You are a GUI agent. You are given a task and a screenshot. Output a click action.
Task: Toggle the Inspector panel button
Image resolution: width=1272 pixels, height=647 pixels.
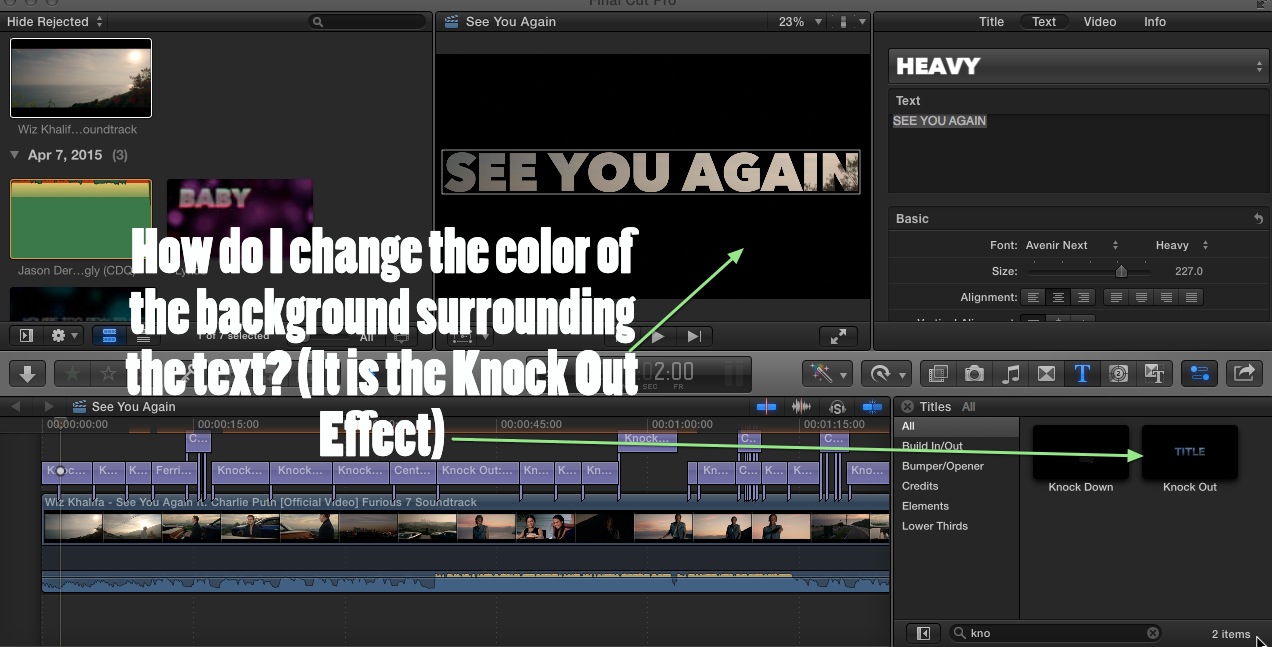coord(1199,373)
